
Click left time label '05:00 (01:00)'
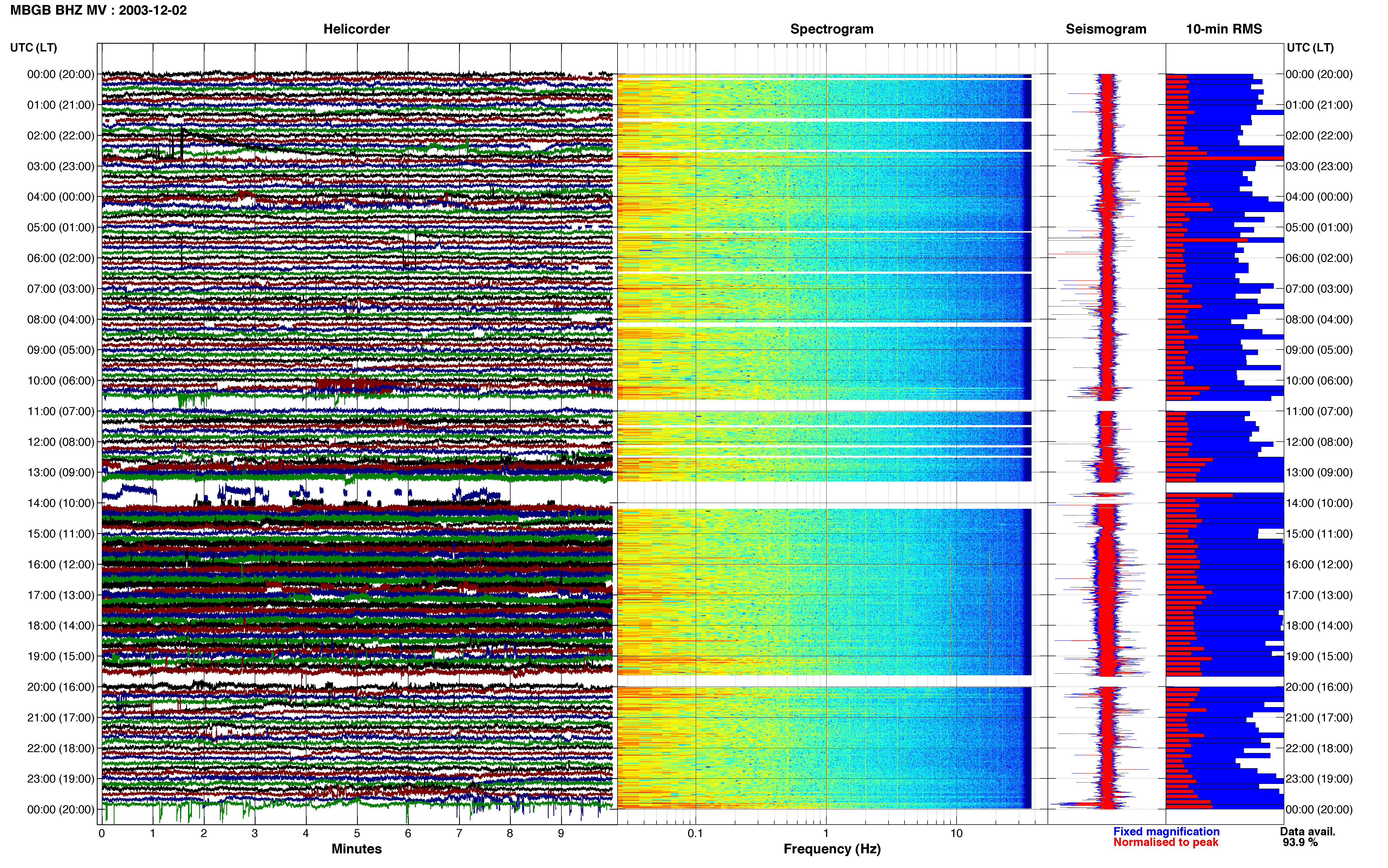[61, 227]
